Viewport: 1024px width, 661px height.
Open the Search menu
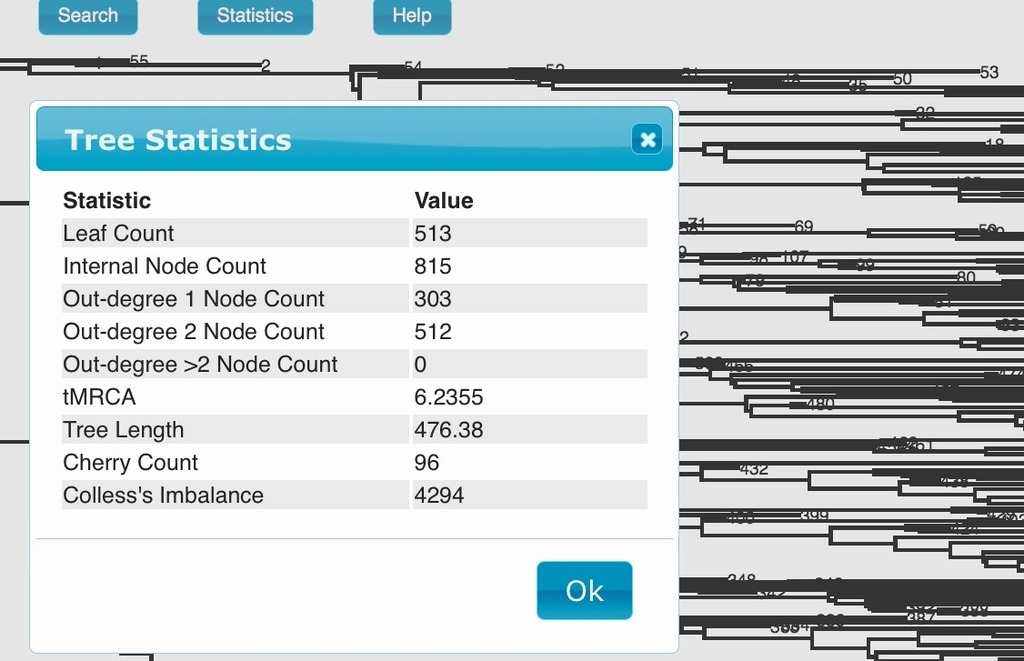point(88,16)
